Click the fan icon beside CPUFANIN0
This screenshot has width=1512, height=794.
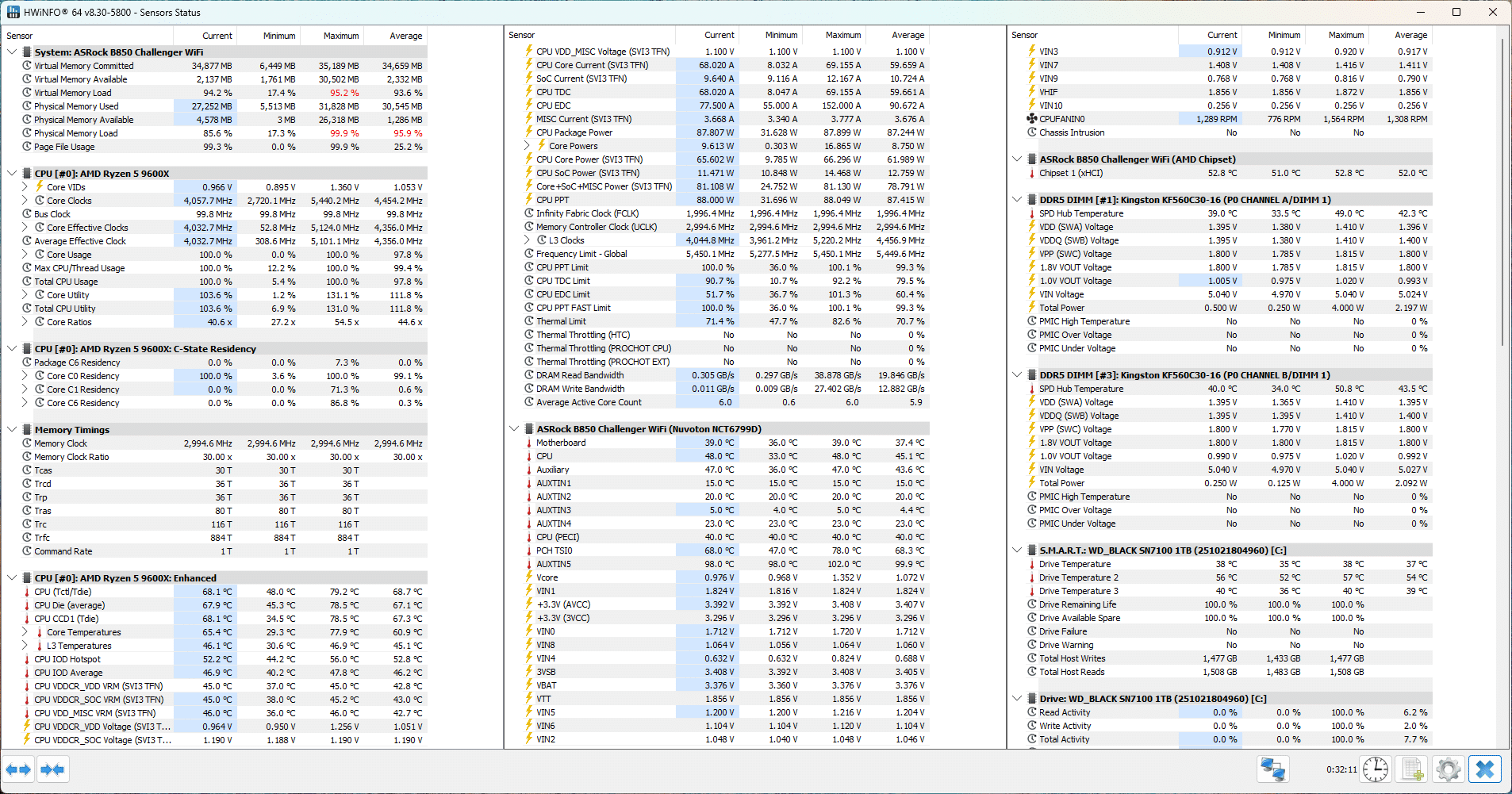(x=1032, y=119)
